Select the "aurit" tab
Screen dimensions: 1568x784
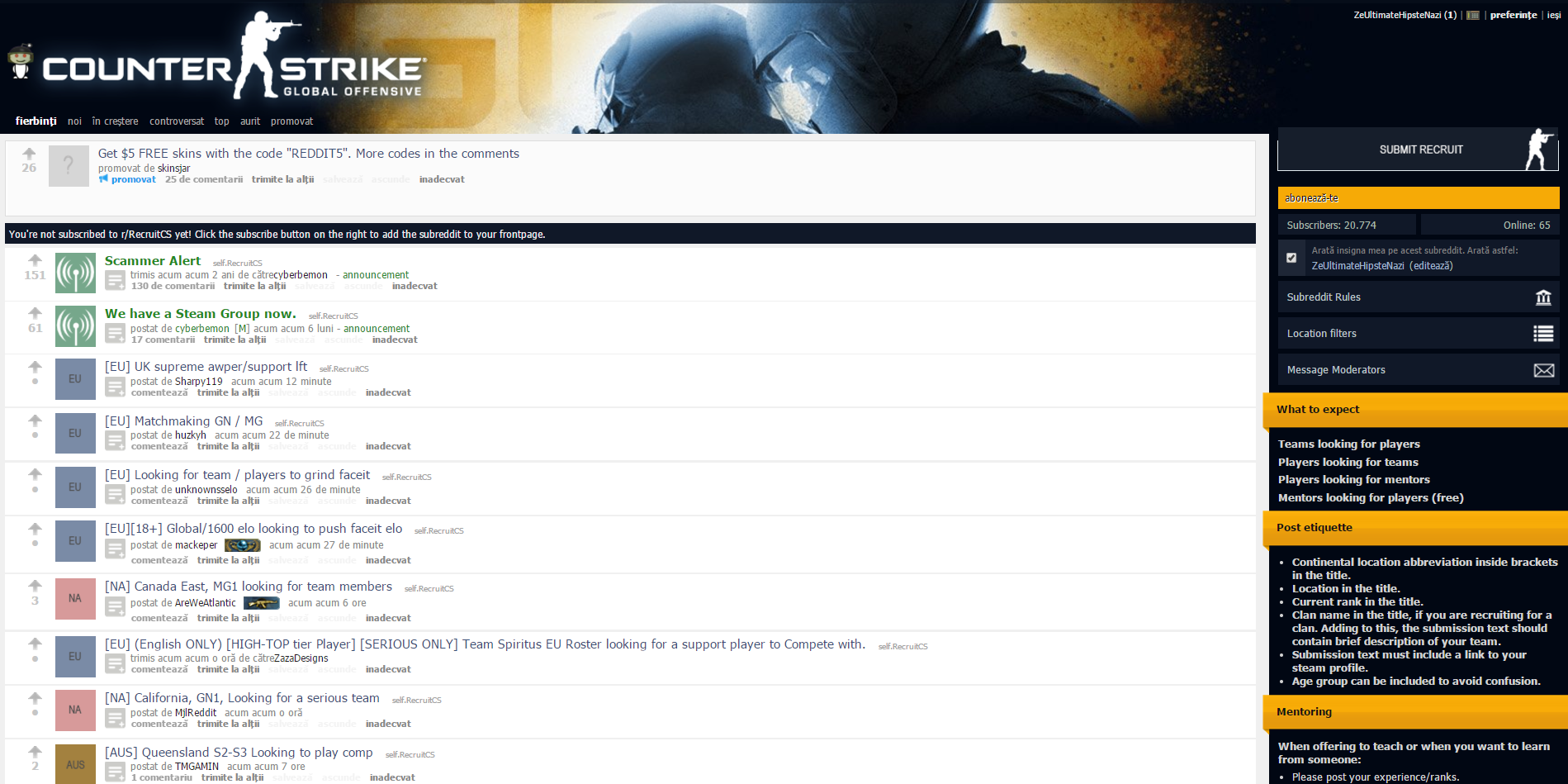250,121
